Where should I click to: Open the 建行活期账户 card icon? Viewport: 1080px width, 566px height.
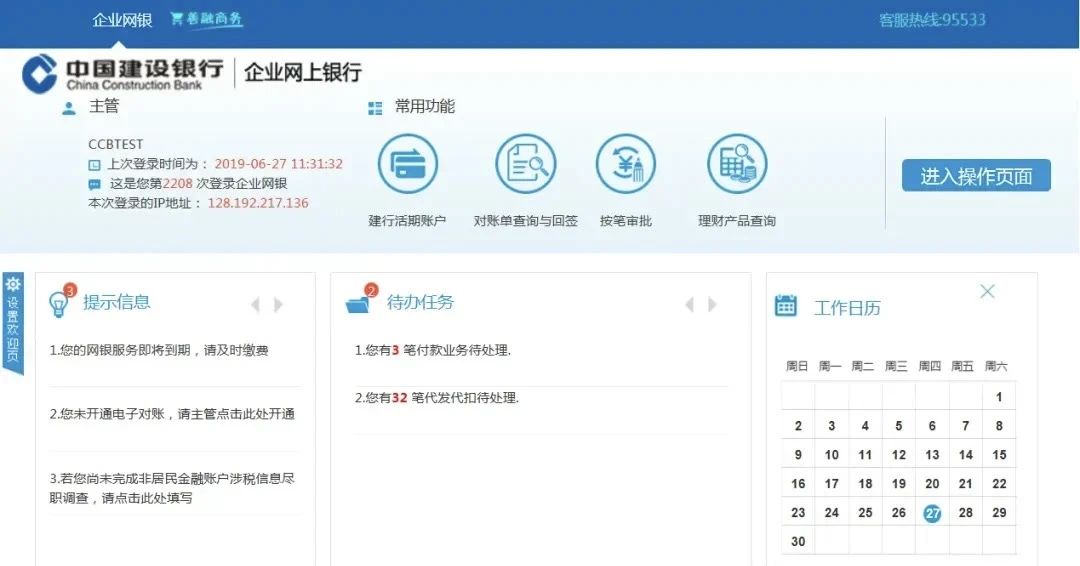408,164
